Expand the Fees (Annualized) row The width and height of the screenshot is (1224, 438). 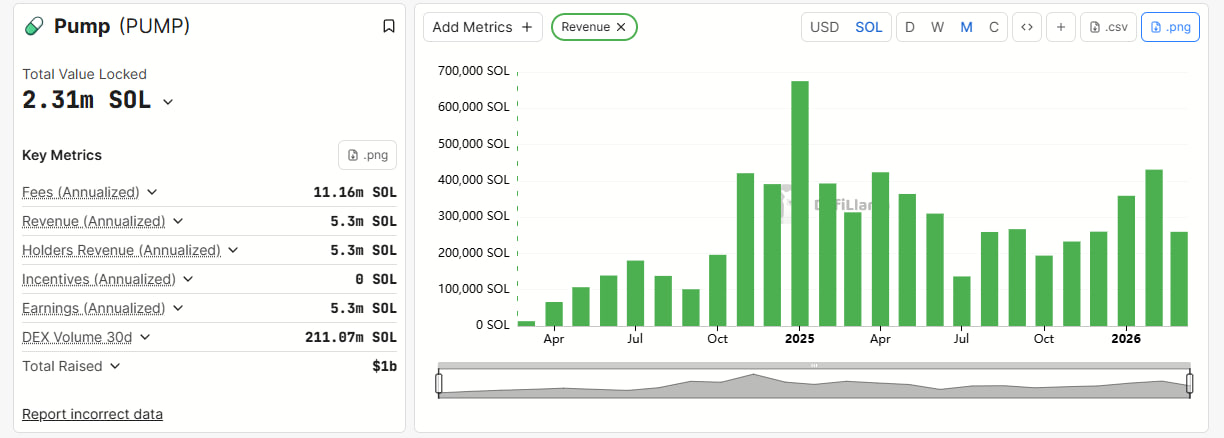152,192
